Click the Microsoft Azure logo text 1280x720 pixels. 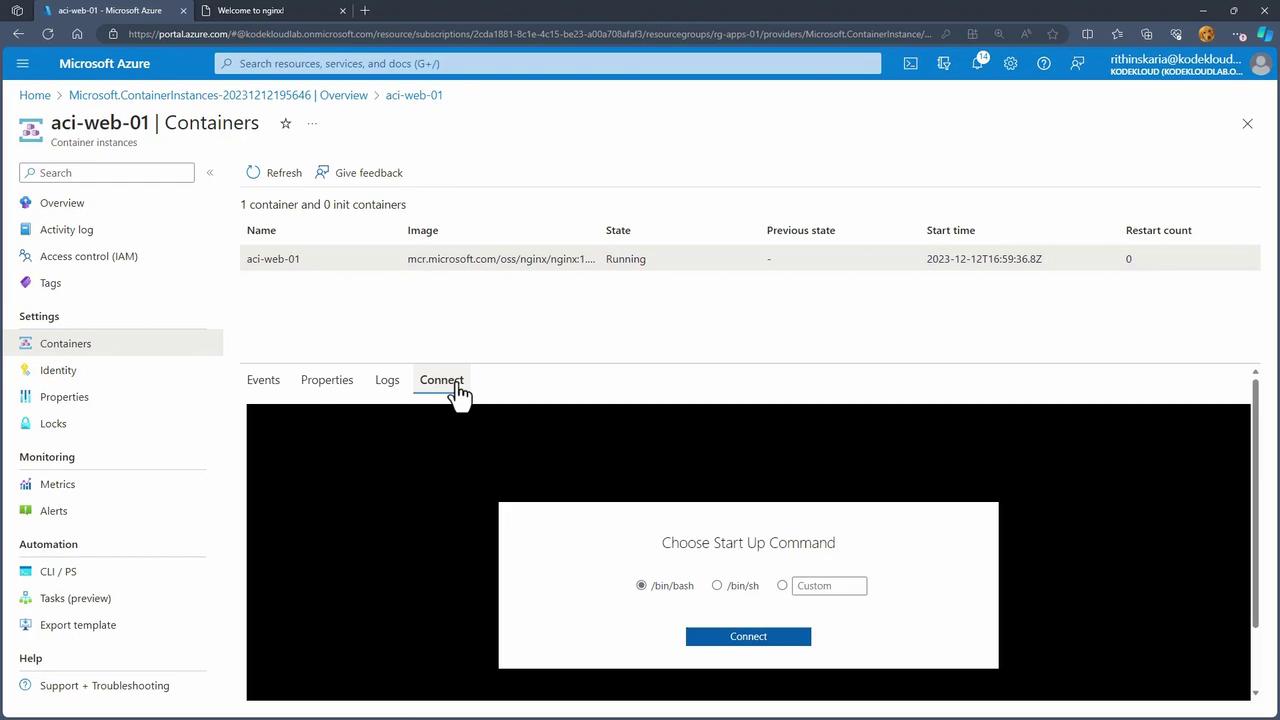pos(104,63)
